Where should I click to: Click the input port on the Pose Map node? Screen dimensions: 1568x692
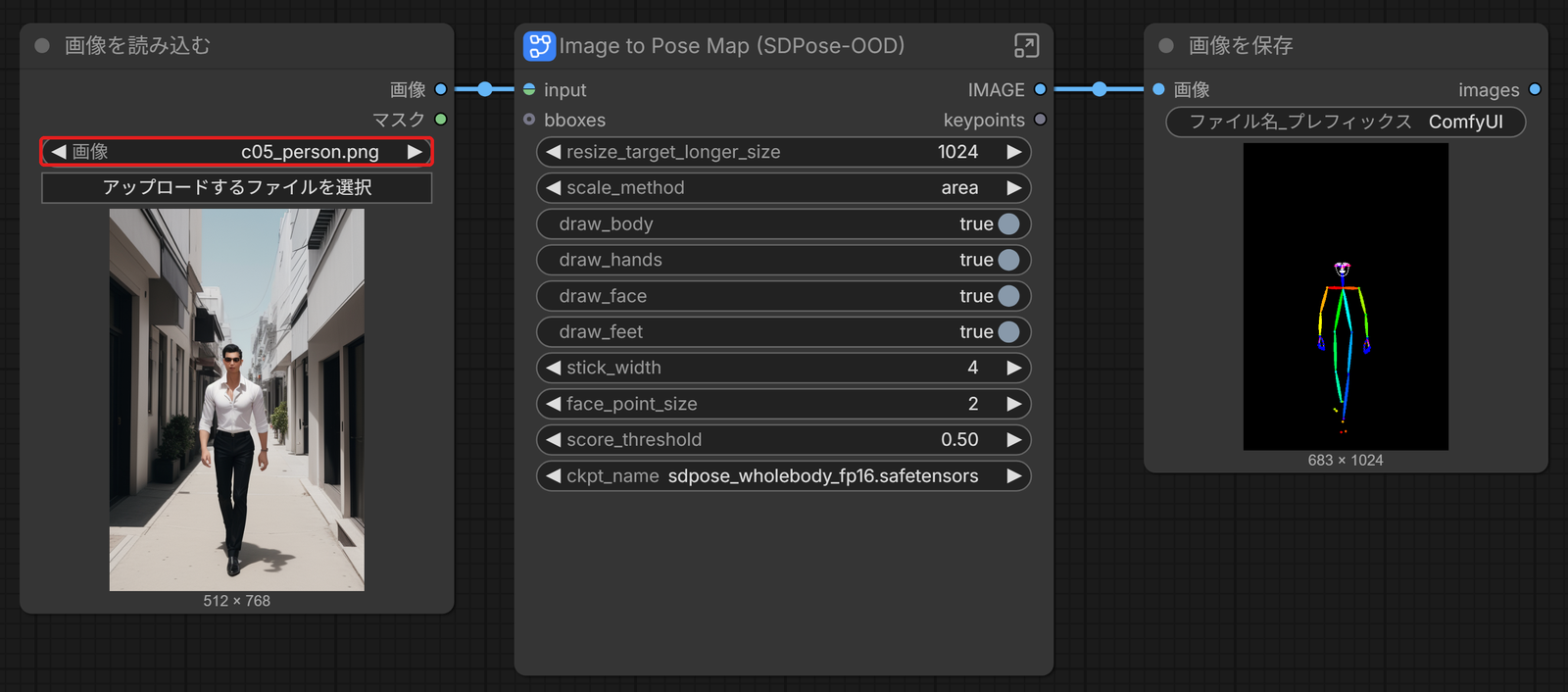pyautogui.click(x=529, y=89)
